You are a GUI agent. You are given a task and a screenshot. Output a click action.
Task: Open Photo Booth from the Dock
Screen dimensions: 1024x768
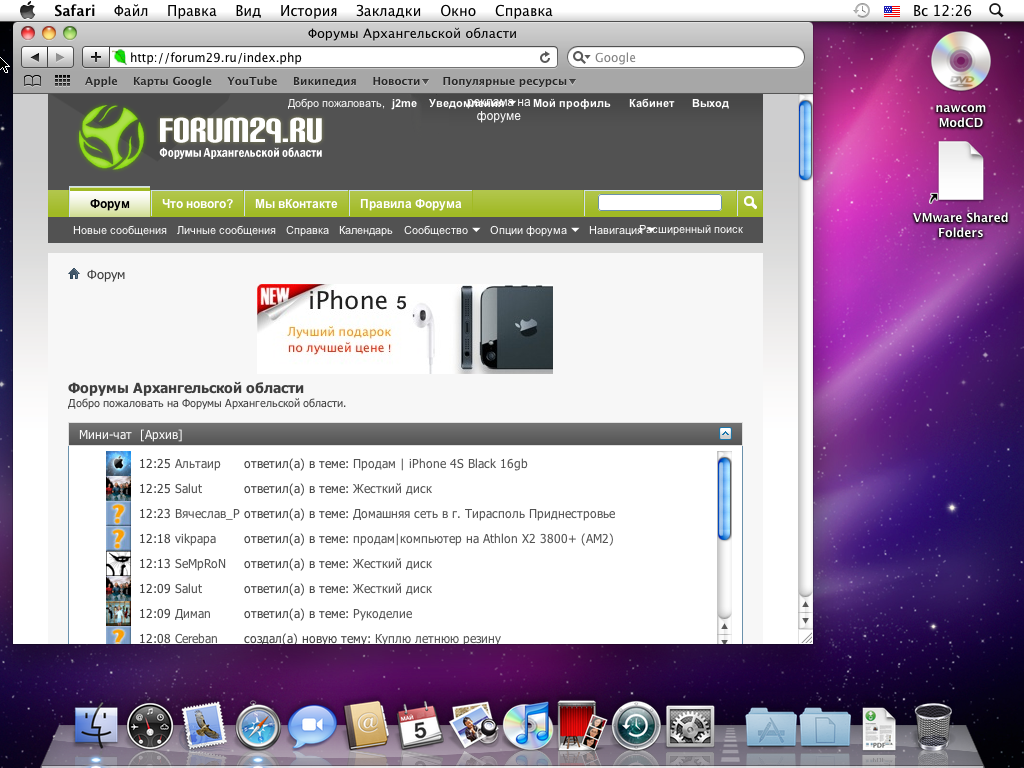(x=581, y=725)
